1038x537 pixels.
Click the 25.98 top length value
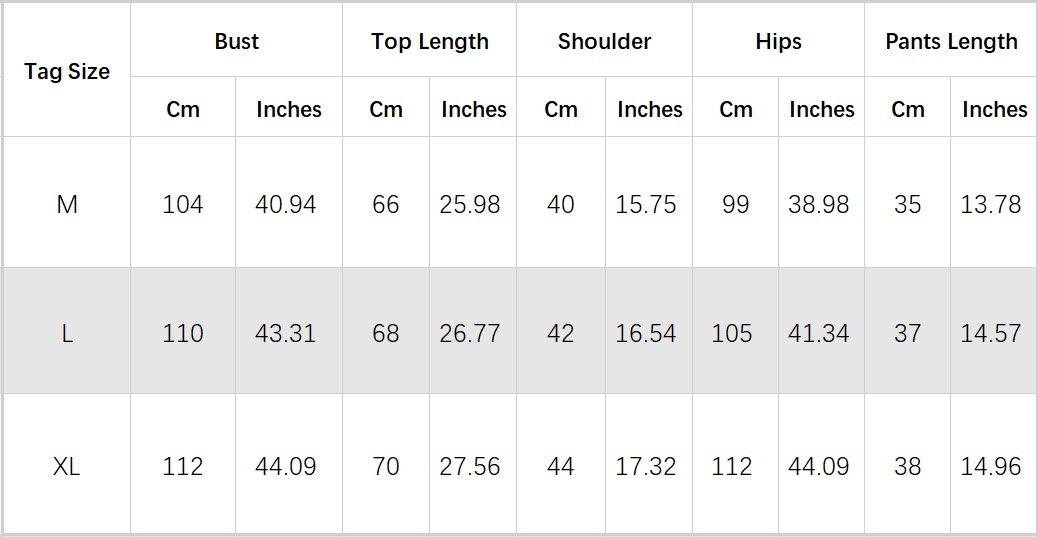(x=470, y=205)
